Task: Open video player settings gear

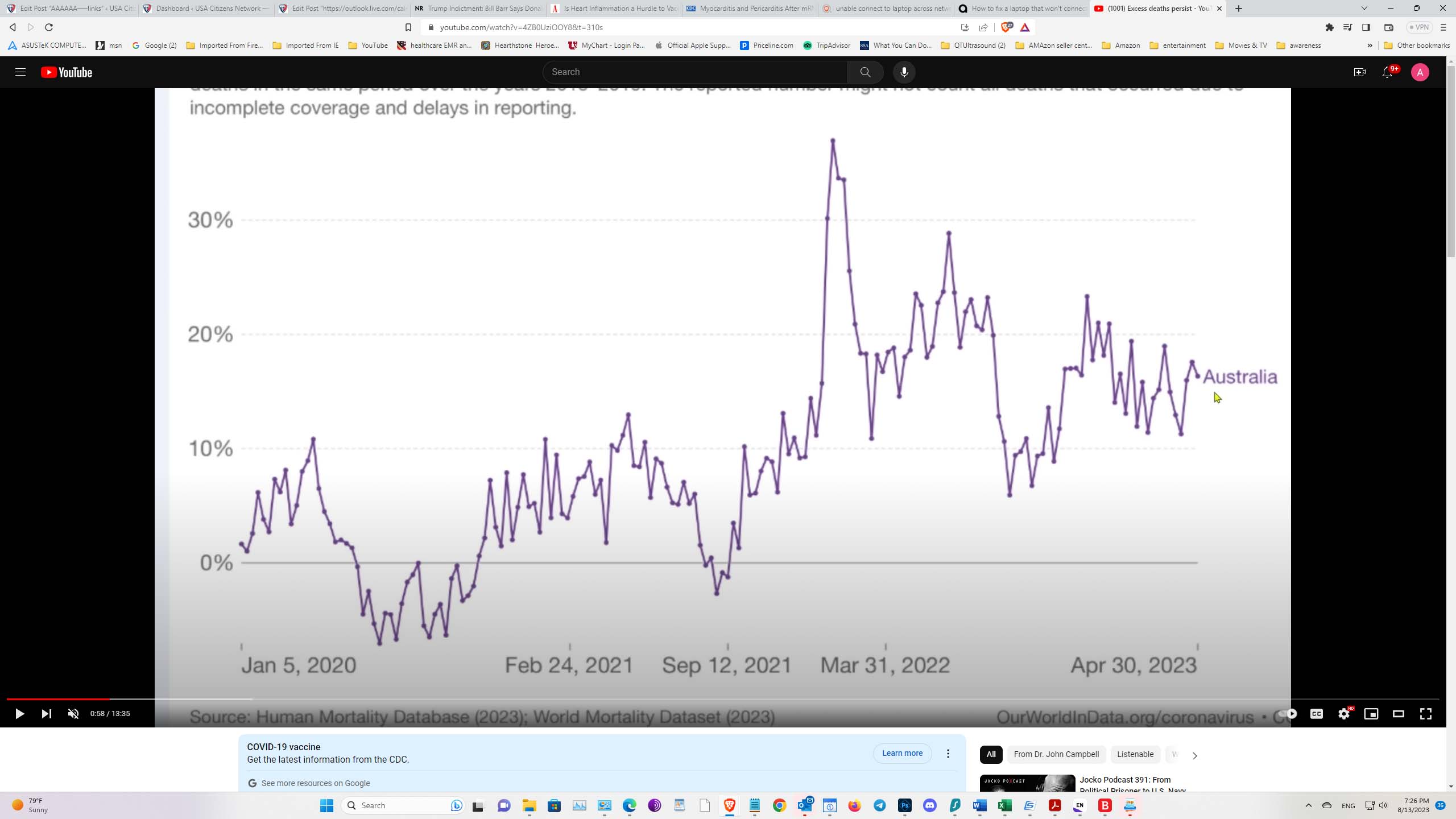Action: coord(1344,713)
